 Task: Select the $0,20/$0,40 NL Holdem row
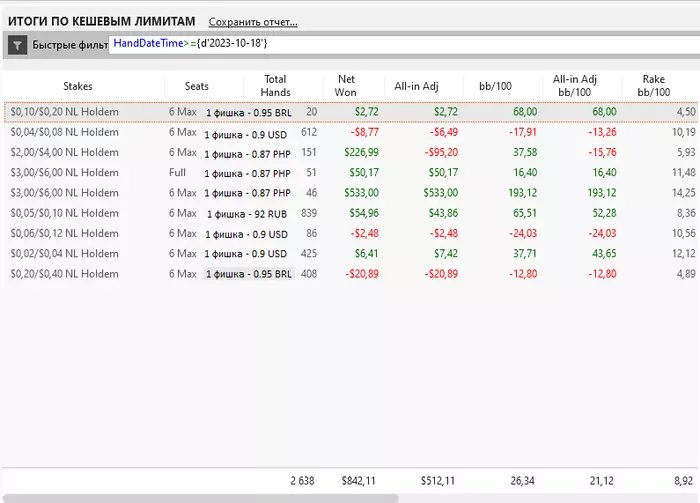[x=352, y=274]
